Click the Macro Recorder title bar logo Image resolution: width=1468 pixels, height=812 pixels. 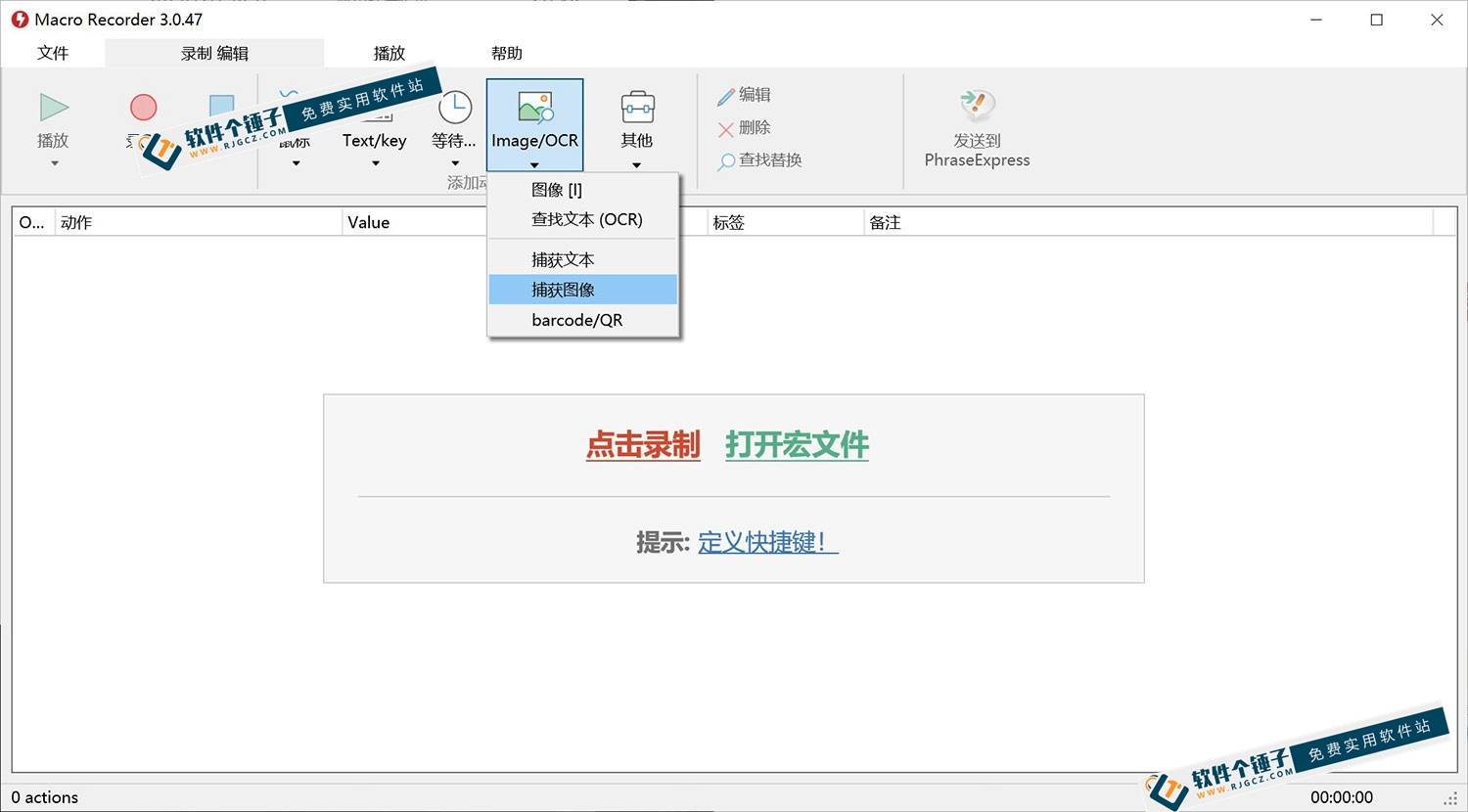[x=19, y=20]
